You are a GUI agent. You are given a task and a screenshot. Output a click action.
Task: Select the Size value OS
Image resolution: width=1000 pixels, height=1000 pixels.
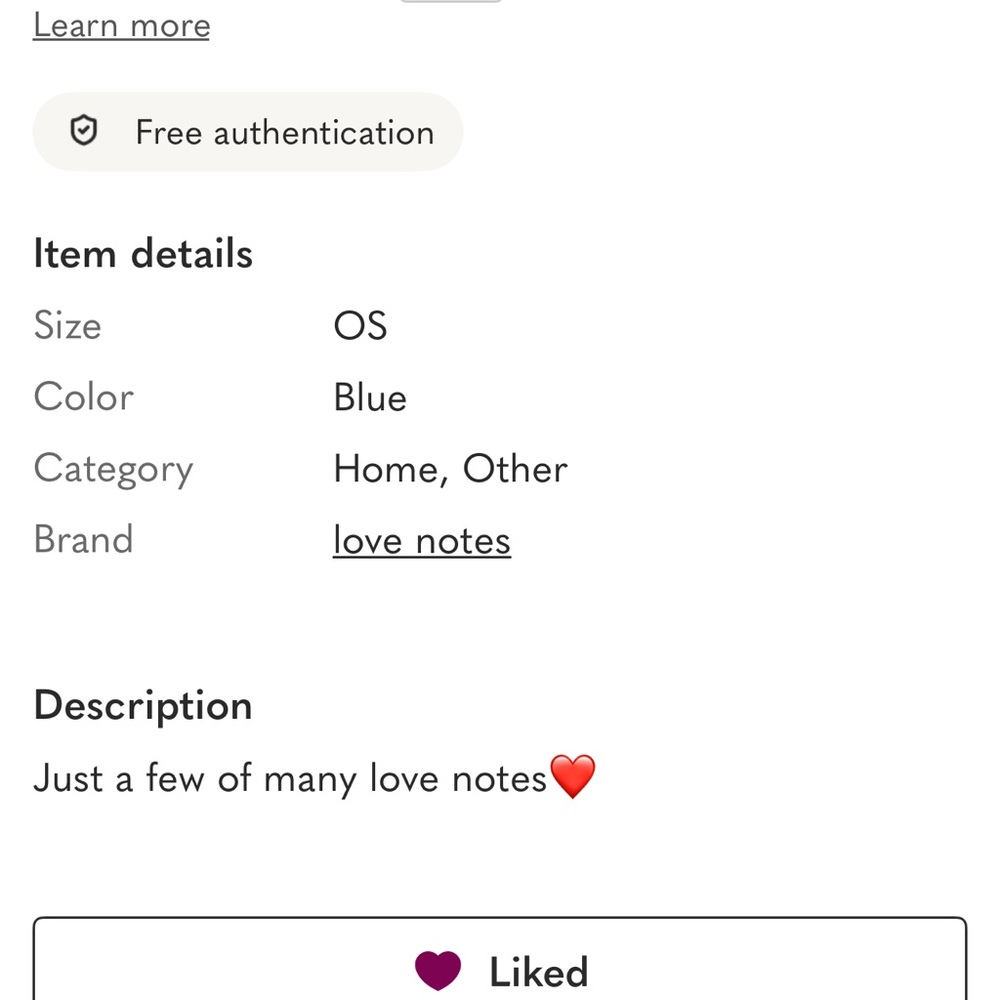click(x=360, y=325)
